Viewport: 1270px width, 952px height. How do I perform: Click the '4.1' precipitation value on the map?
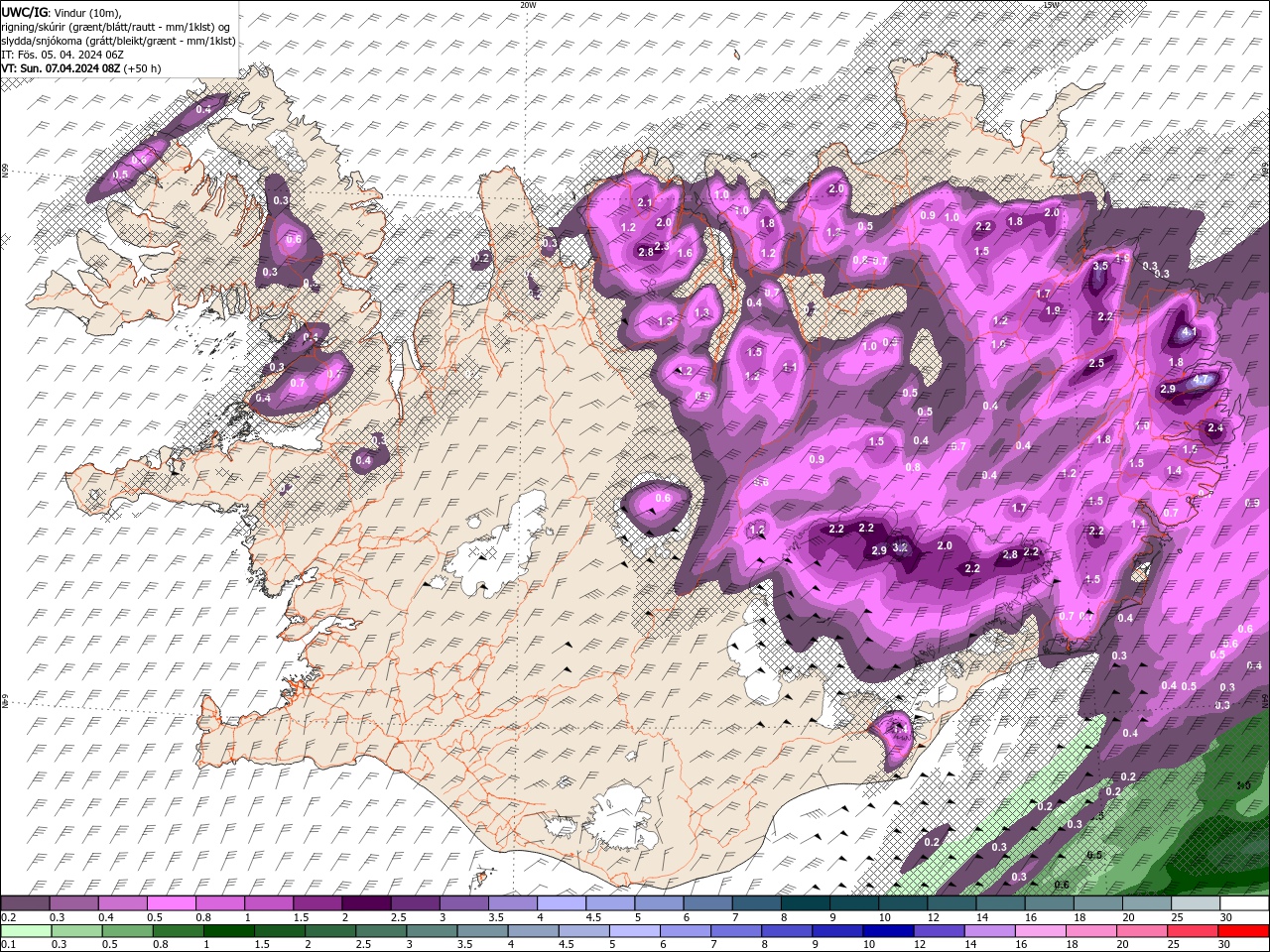tap(1192, 332)
